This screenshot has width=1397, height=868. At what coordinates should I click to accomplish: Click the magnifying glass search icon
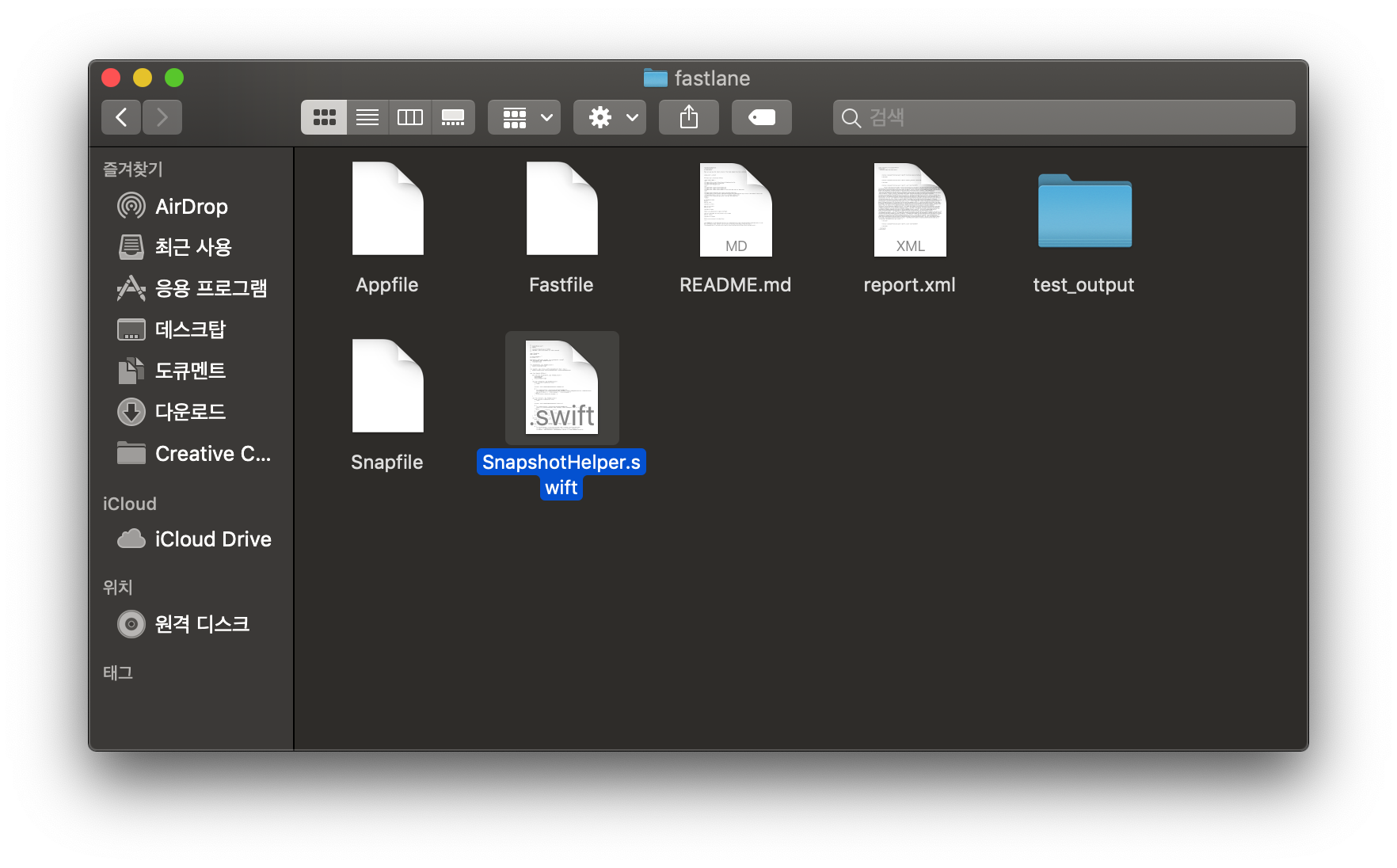(851, 118)
